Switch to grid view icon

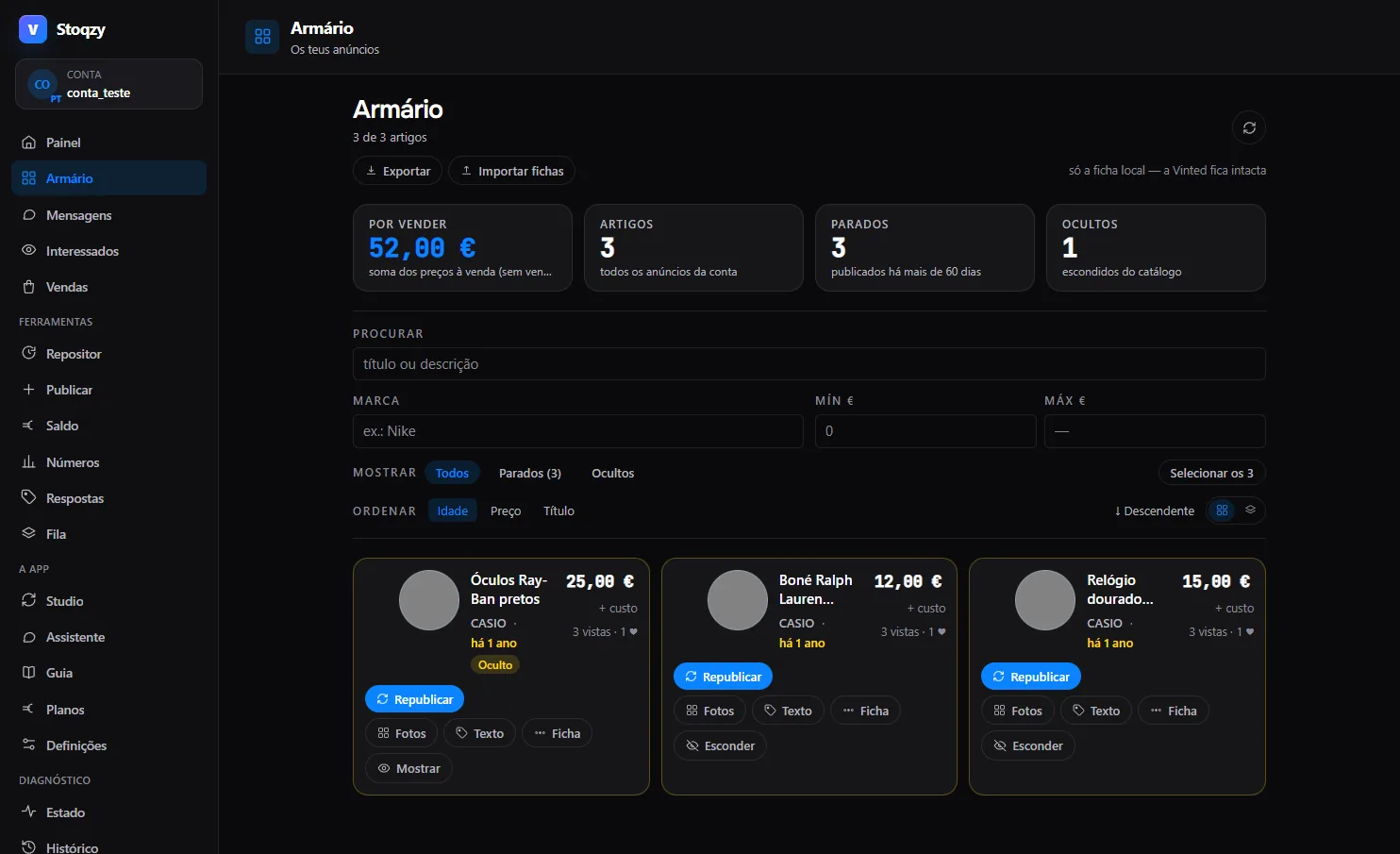pos(1222,511)
